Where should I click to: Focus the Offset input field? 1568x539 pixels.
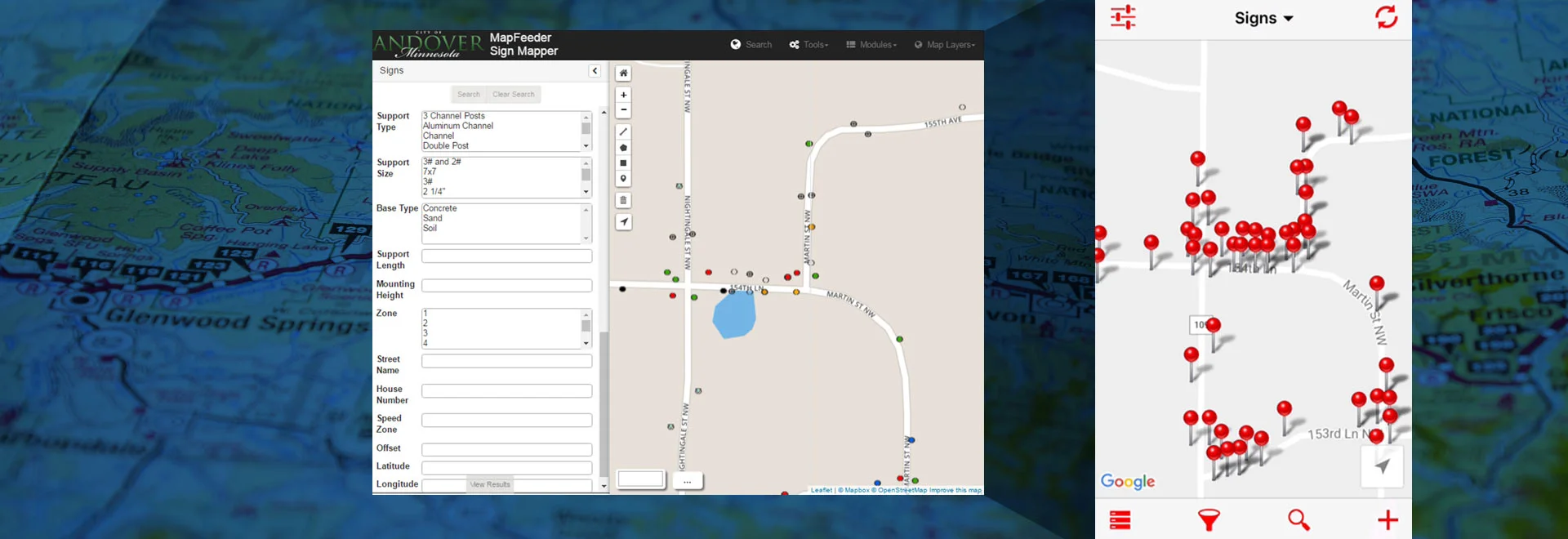[x=506, y=450]
